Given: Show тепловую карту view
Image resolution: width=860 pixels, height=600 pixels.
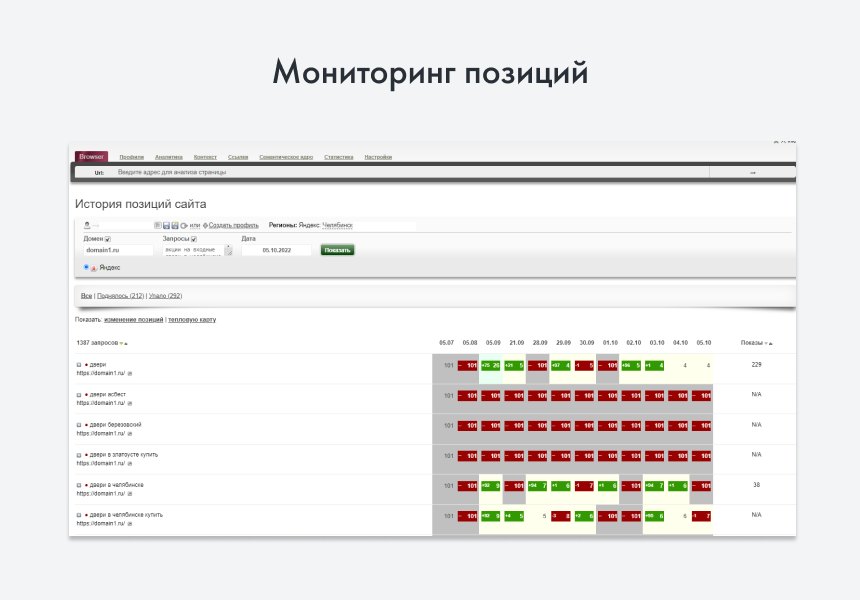Looking at the screenshot, I should tap(192, 320).
